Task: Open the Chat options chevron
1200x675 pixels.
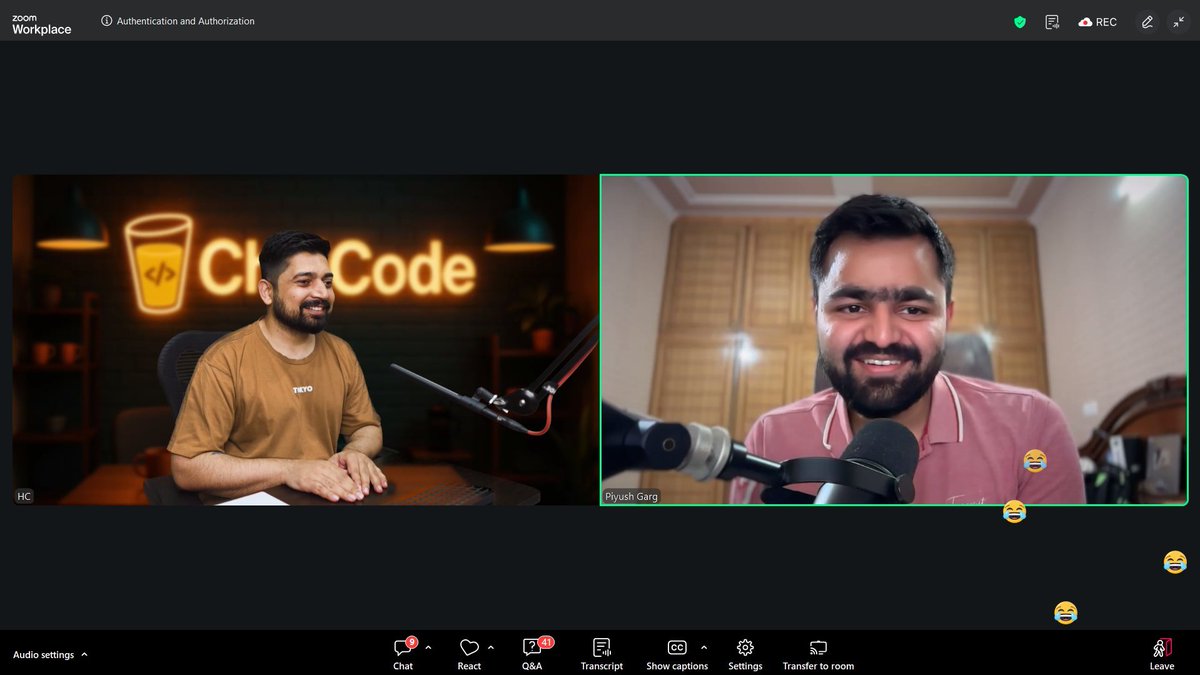Action: (x=428, y=647)
